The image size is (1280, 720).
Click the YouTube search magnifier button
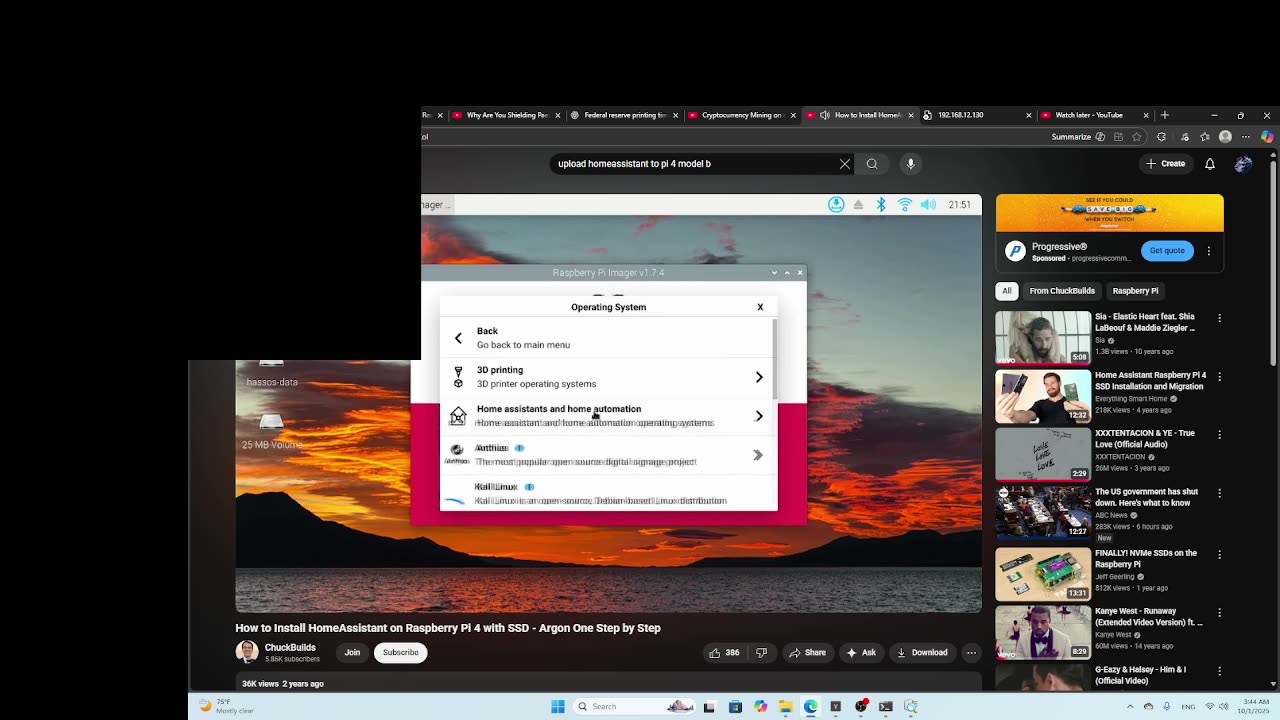point(872,164)
